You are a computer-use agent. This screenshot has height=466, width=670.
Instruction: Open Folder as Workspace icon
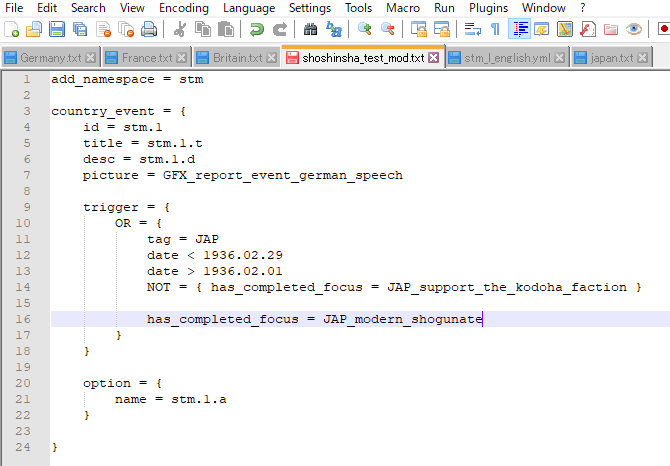611,29
